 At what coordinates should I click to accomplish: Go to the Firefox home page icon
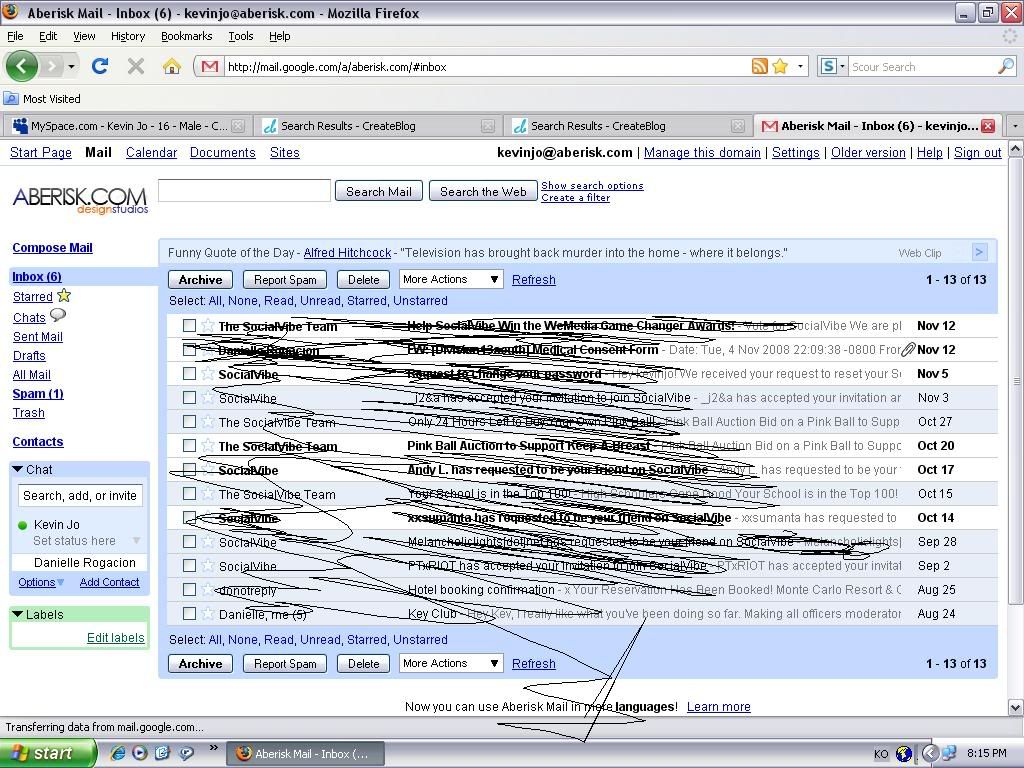coord(172,66)
